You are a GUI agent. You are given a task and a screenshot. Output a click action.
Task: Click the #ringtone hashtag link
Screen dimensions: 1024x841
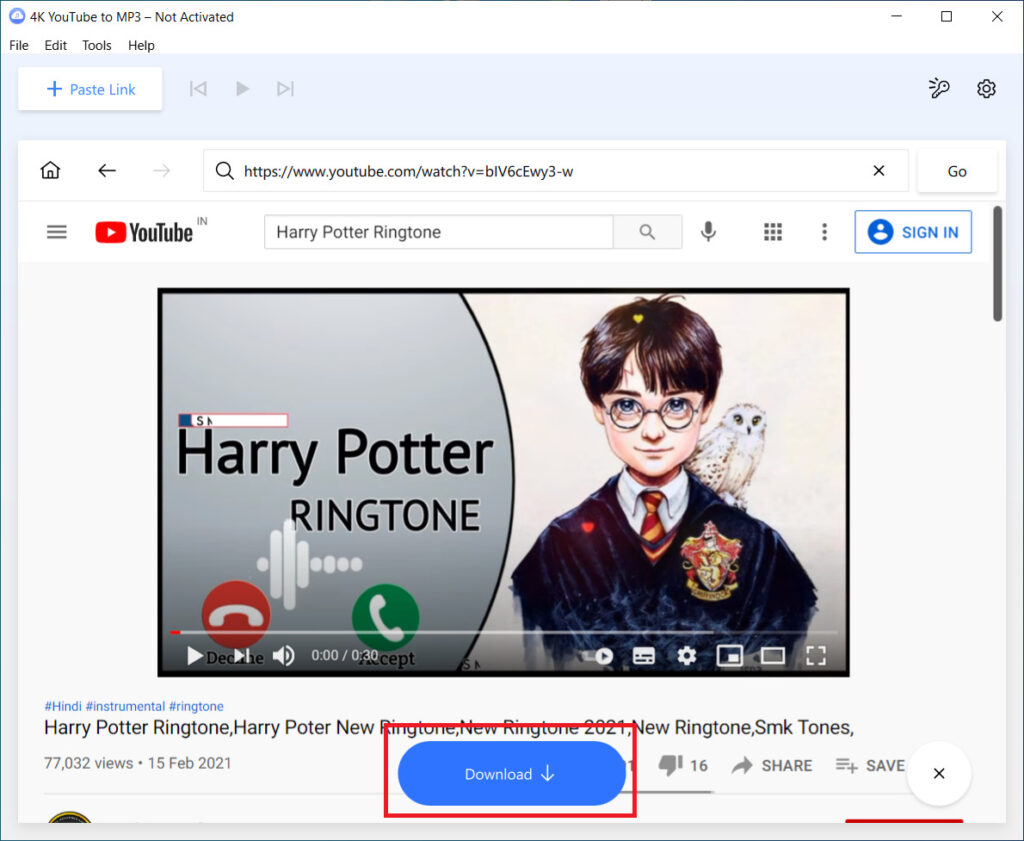pos(196,706)
